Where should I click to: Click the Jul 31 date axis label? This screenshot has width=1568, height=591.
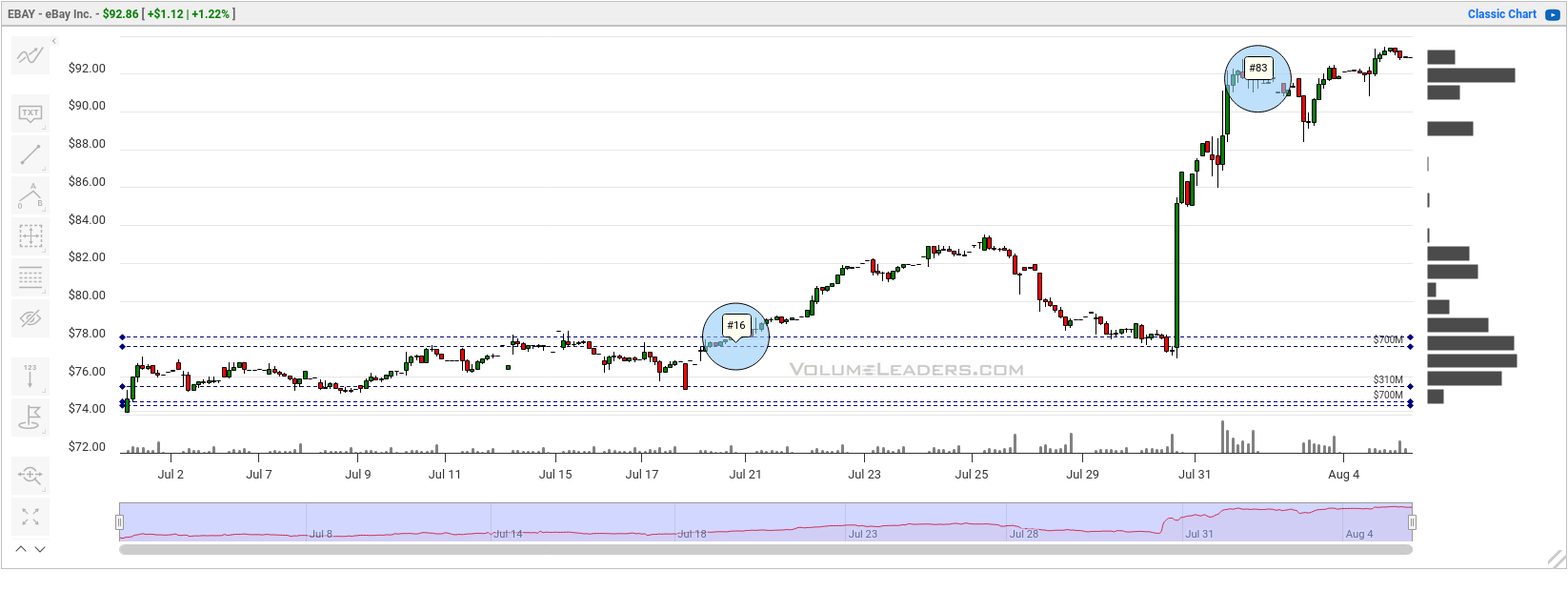[1195, 475]
